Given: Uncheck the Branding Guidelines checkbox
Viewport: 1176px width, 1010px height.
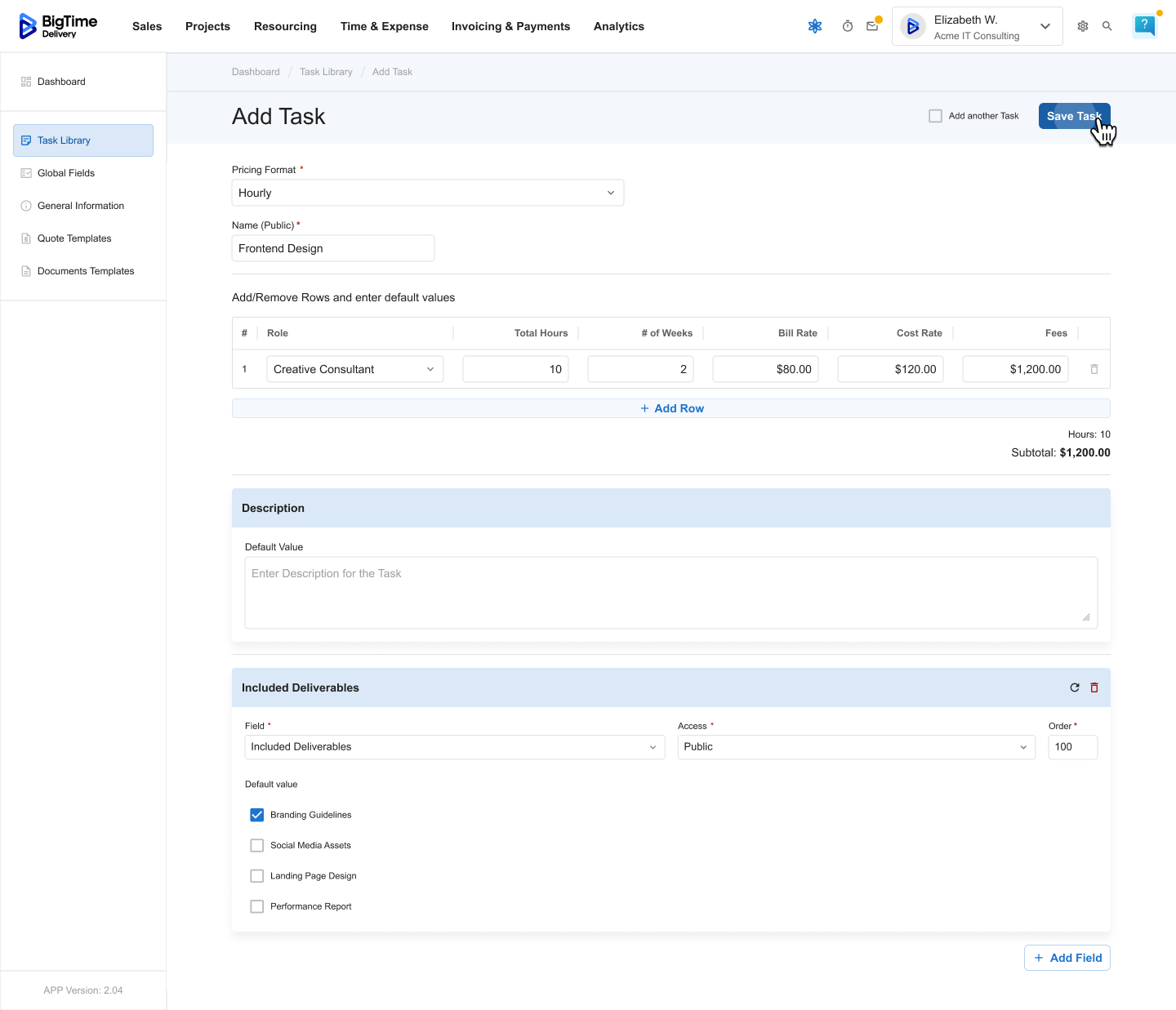Looking at the screenshot, I should [257, 815].
